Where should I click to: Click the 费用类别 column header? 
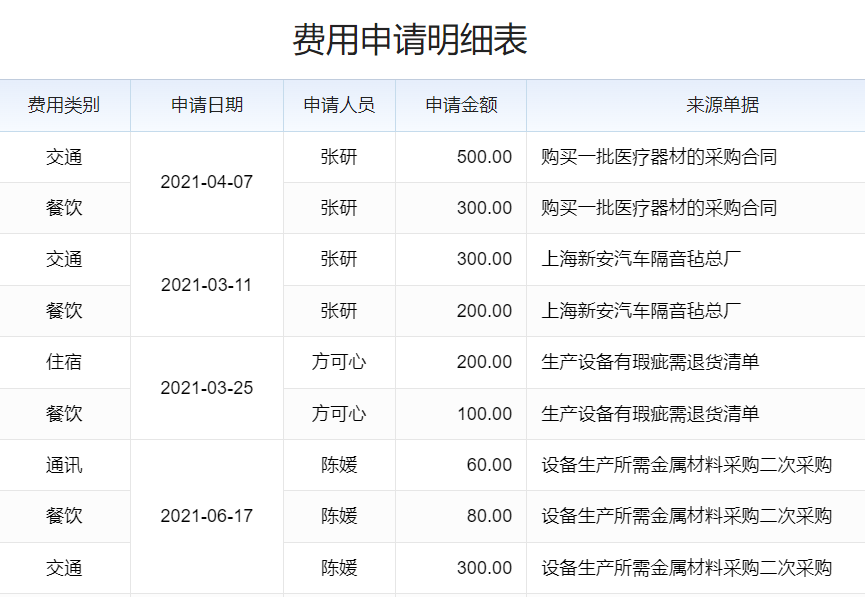(x=64, y=105)
